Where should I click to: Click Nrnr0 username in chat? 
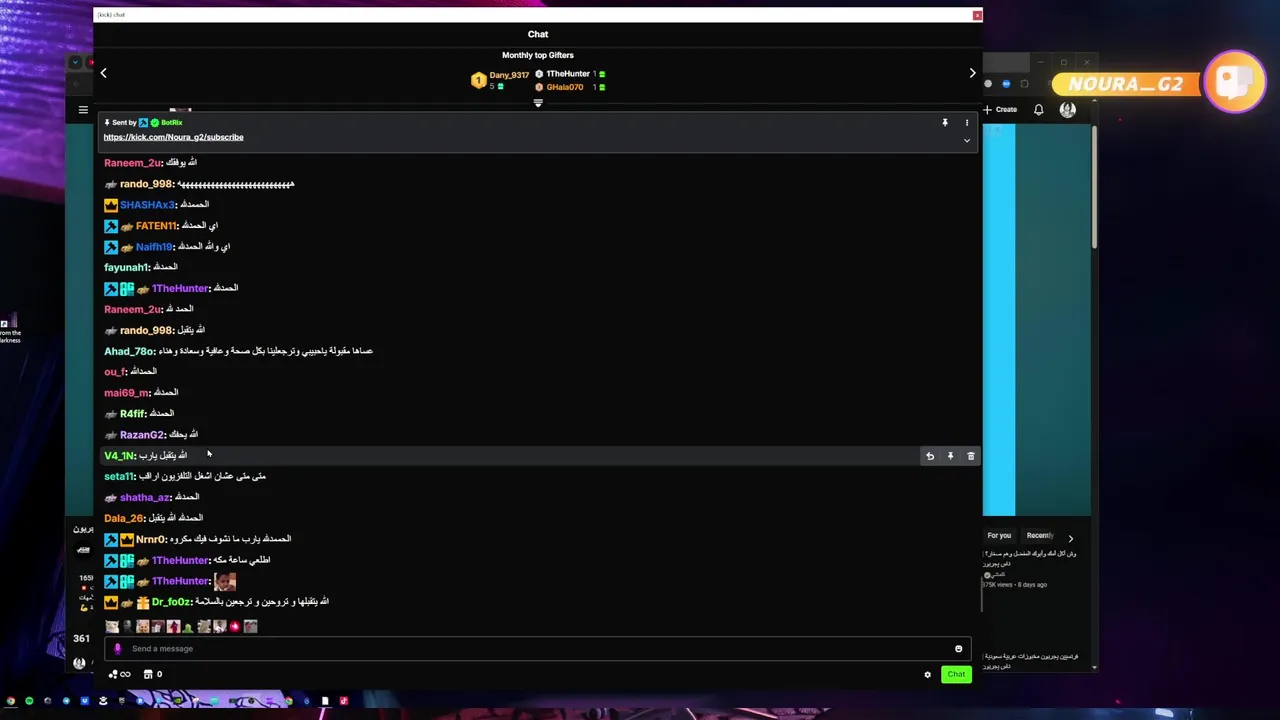[x=150, y=539]
